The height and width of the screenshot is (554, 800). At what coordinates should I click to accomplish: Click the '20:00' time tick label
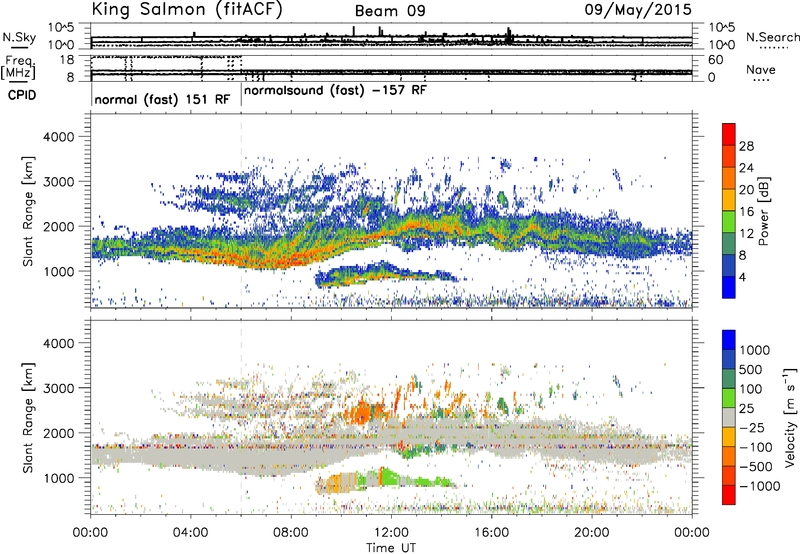tap(592, 533)
